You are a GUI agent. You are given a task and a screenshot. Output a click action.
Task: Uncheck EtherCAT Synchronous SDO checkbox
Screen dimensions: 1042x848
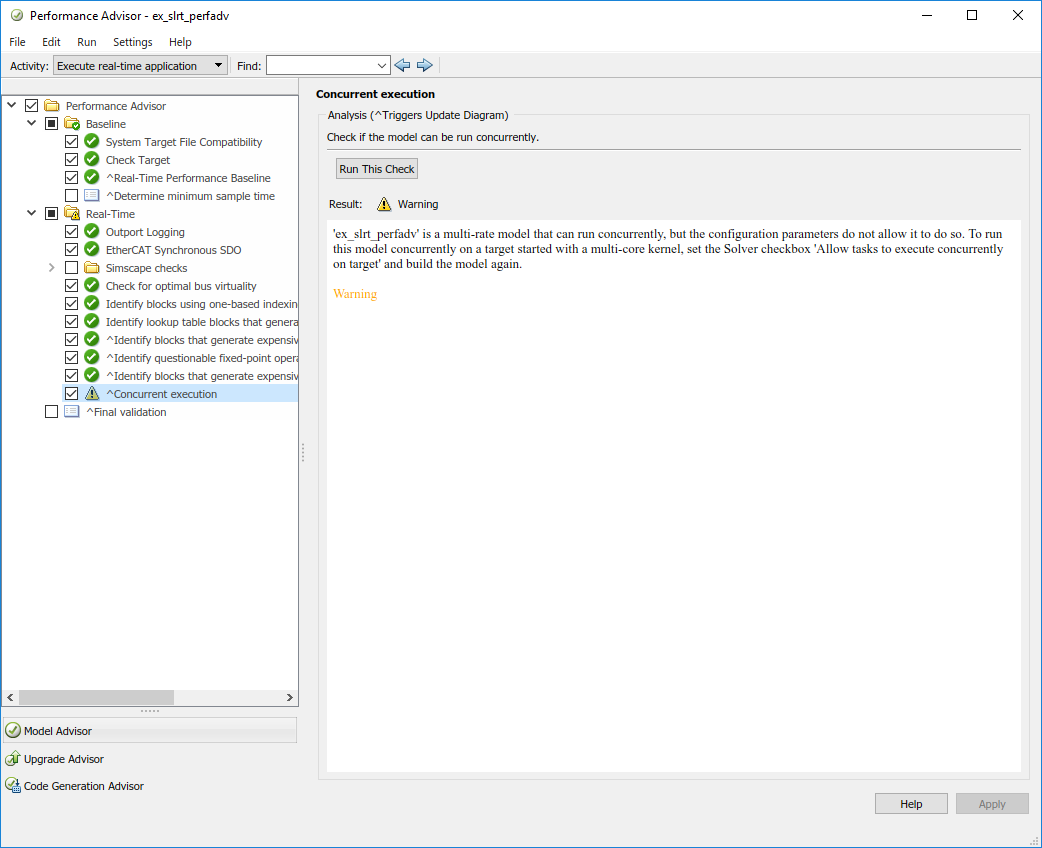click(71, 249)
